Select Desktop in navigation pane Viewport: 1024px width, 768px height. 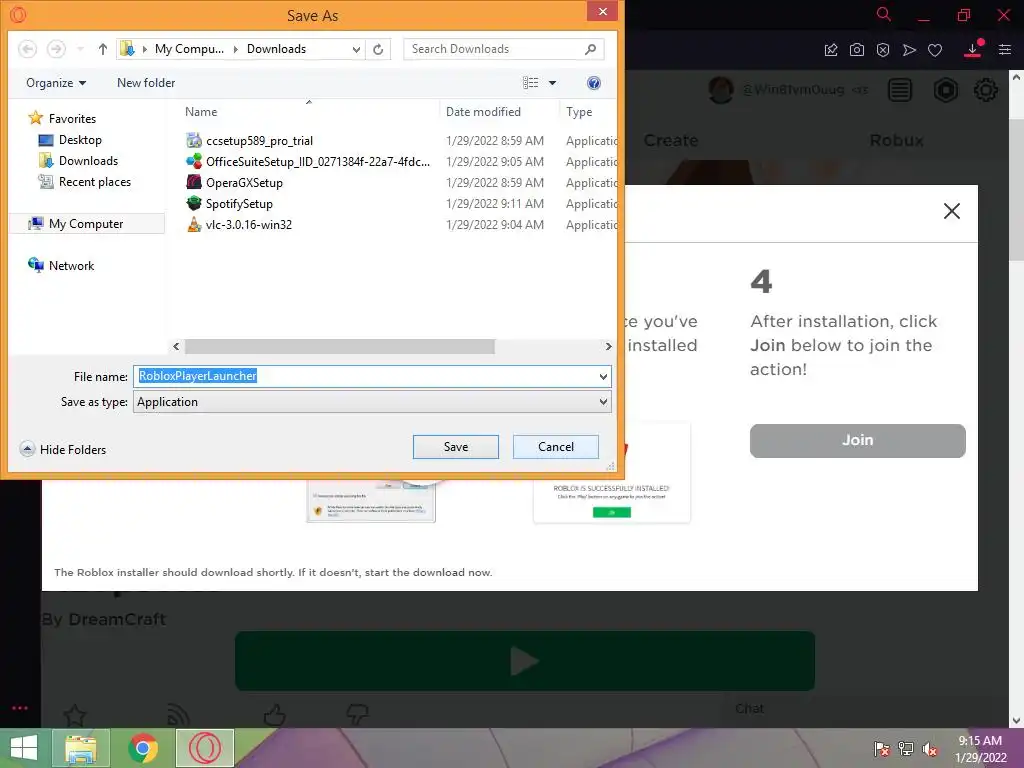click(70, 140)
